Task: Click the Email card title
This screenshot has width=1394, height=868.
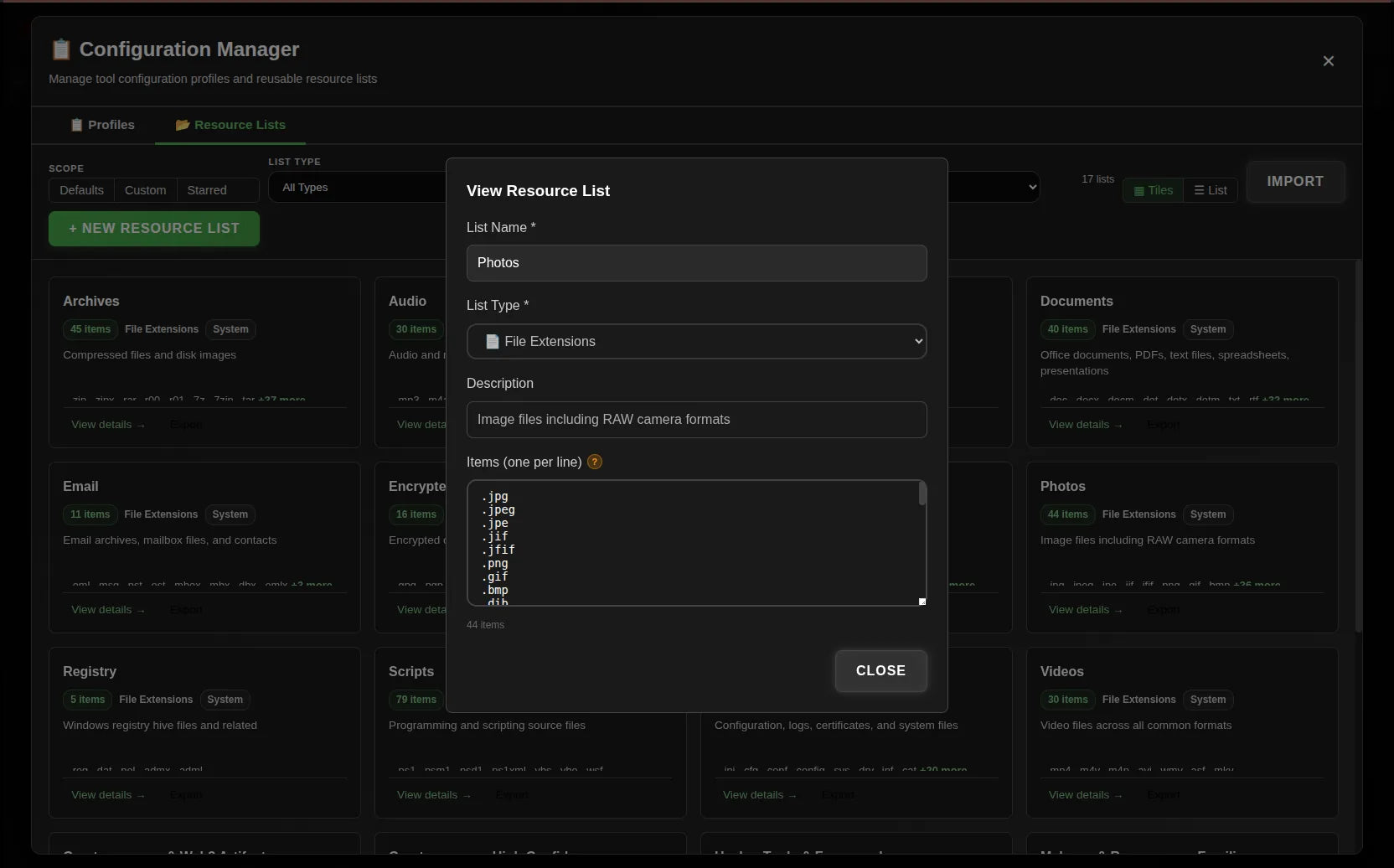Action: (x=80, y=487)
